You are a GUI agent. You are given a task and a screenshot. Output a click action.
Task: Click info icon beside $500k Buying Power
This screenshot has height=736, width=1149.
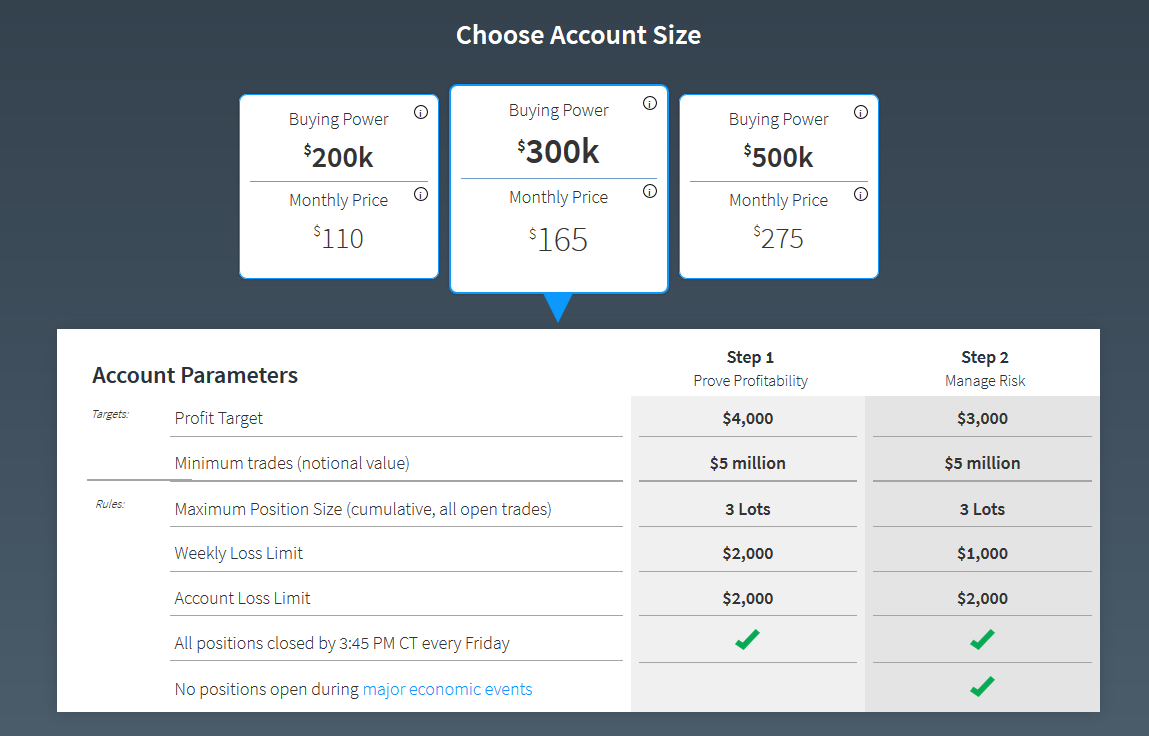861,112
